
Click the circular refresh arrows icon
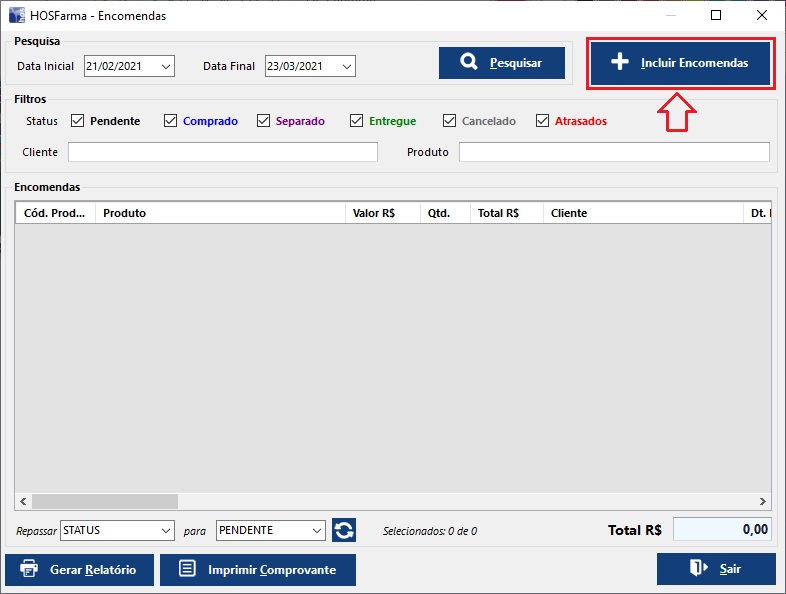[344, 530]
